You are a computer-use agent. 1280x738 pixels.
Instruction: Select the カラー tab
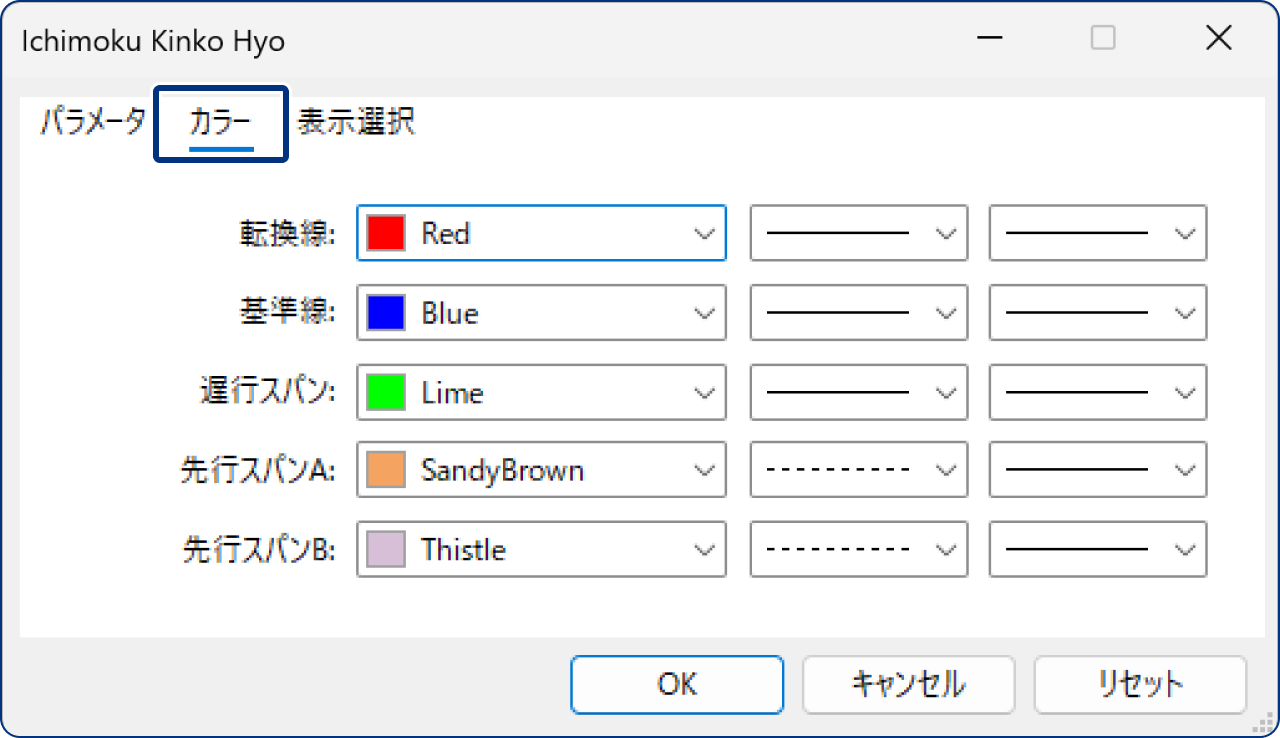pyautogui.click(x=220, y=121)
